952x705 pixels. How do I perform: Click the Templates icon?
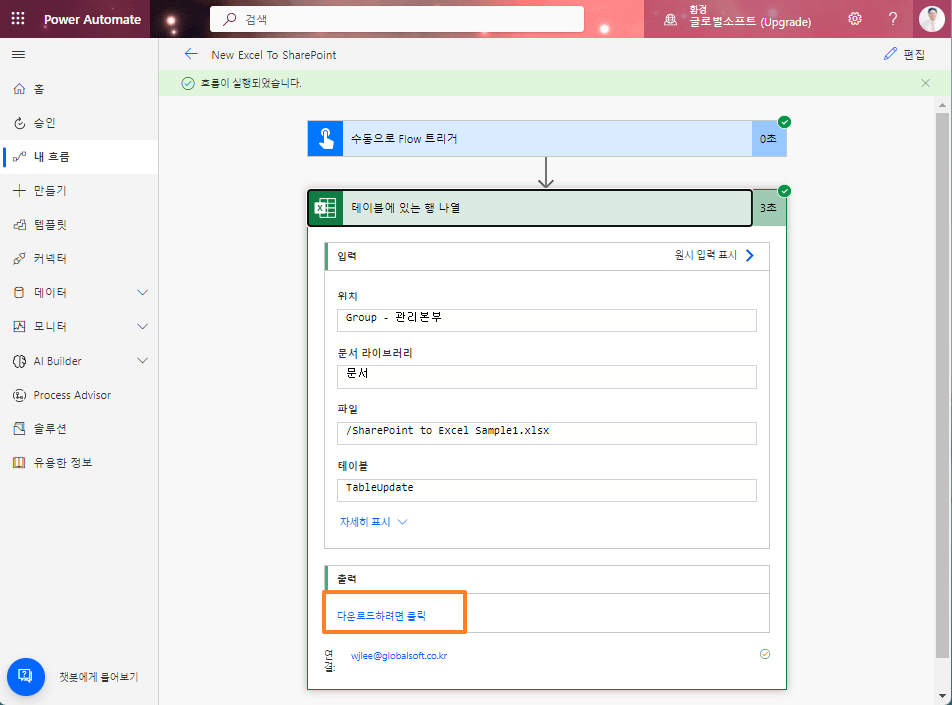pyautogui.click(x=19, y=225)
